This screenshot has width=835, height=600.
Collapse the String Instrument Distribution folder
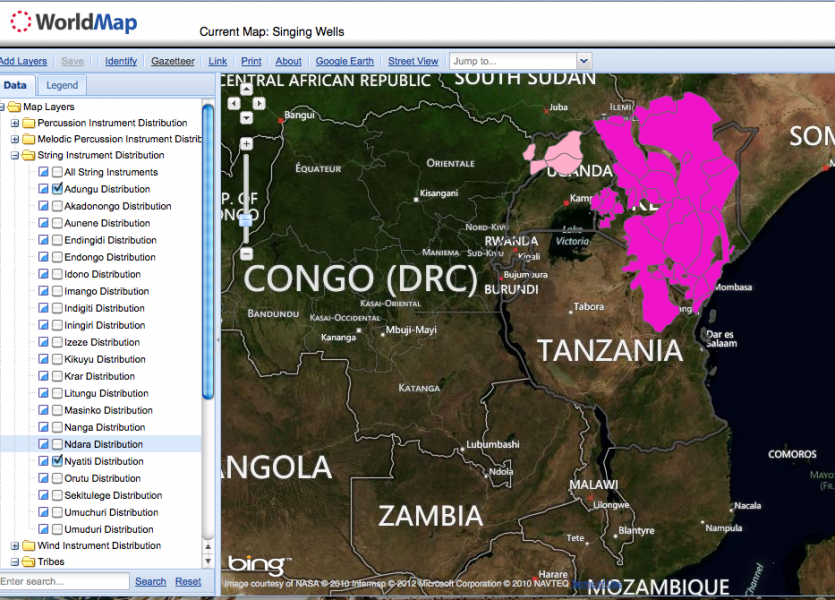tap(15, 155)
